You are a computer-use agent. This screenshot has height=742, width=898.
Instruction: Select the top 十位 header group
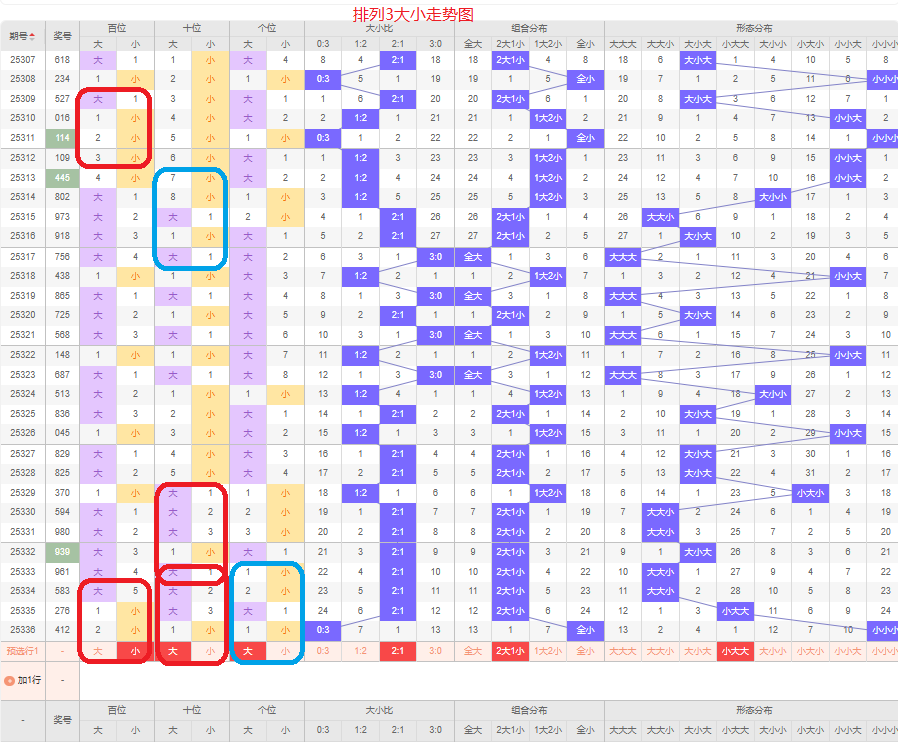click(192, 28)
